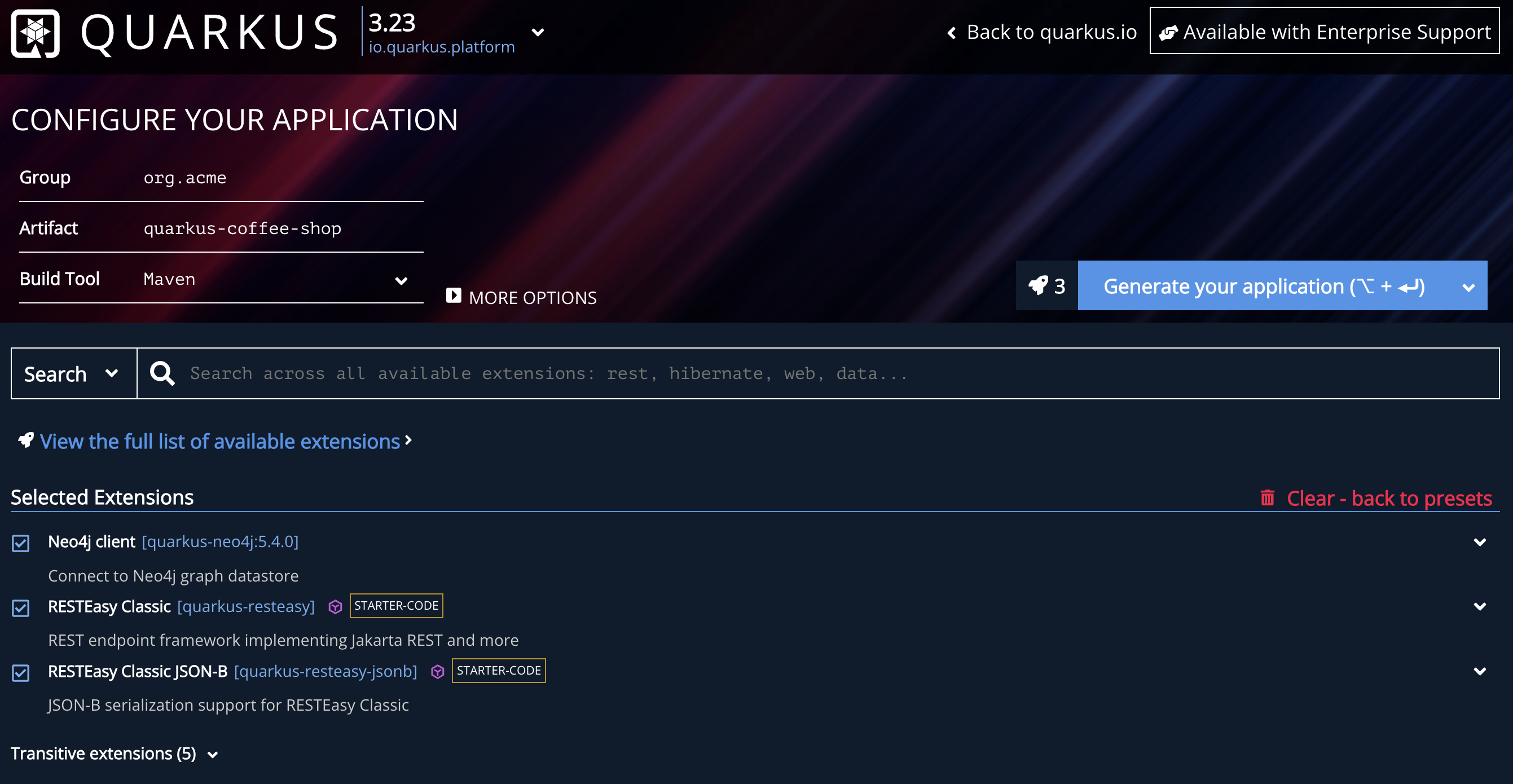The width and height of the screenshot is (1513, 784).
Task: Click the purple cube icon beside quarkus-resteasy
Action: pyautogui.click(x=335, y=607)
